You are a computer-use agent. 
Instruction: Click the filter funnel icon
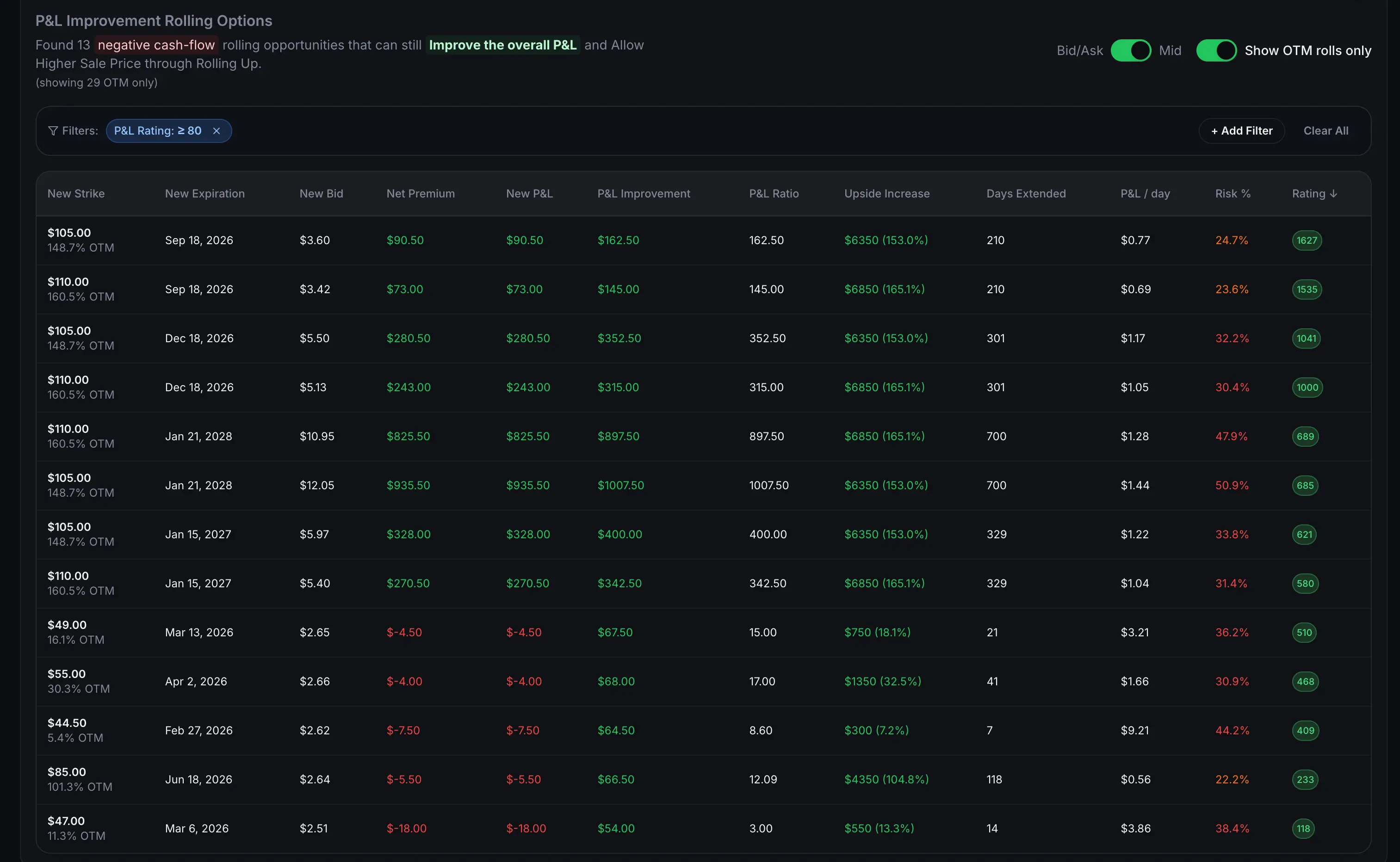(x=53, y=130)
